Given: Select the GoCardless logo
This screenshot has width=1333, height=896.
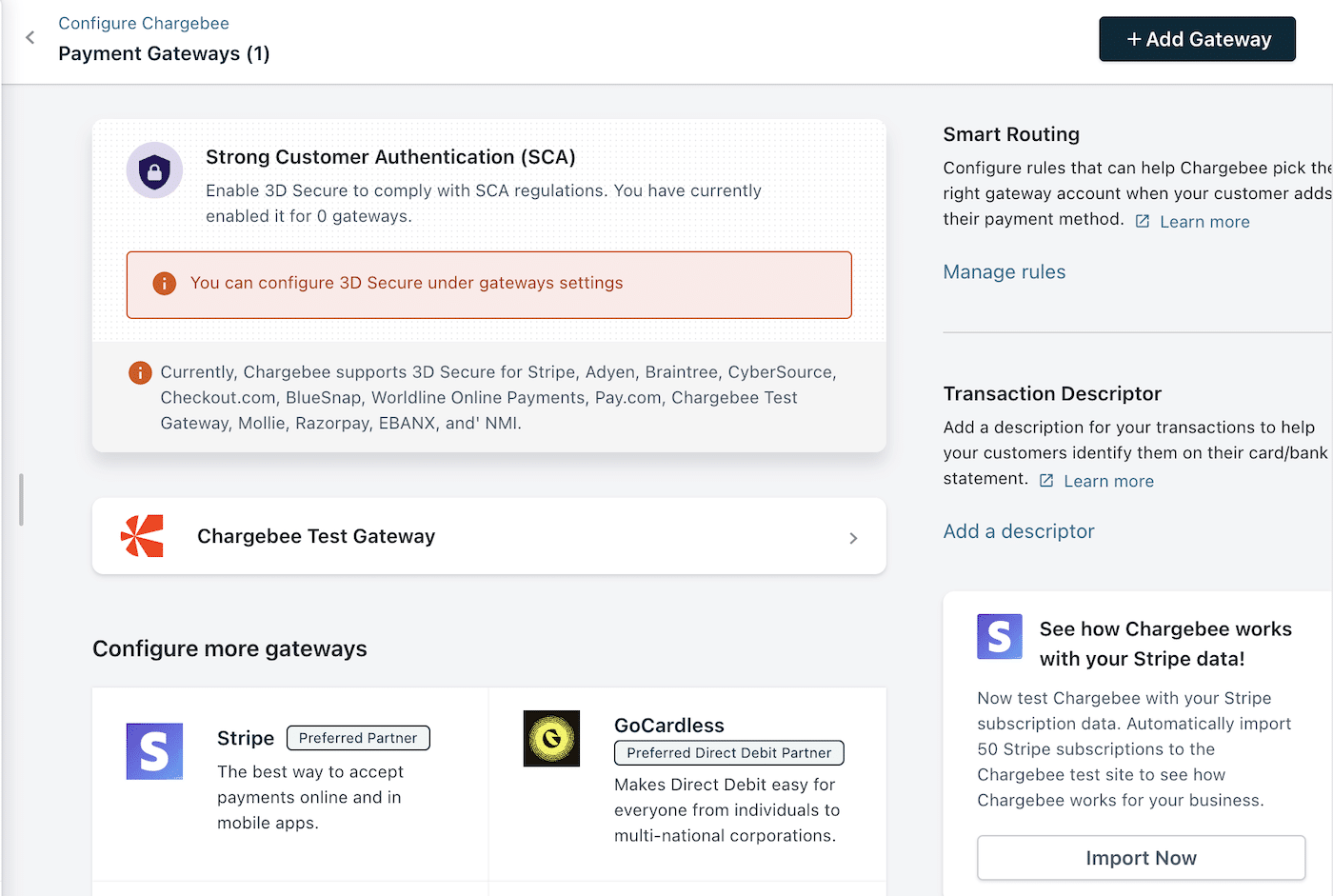Looking at the screenshot, I should pos(551,738).
